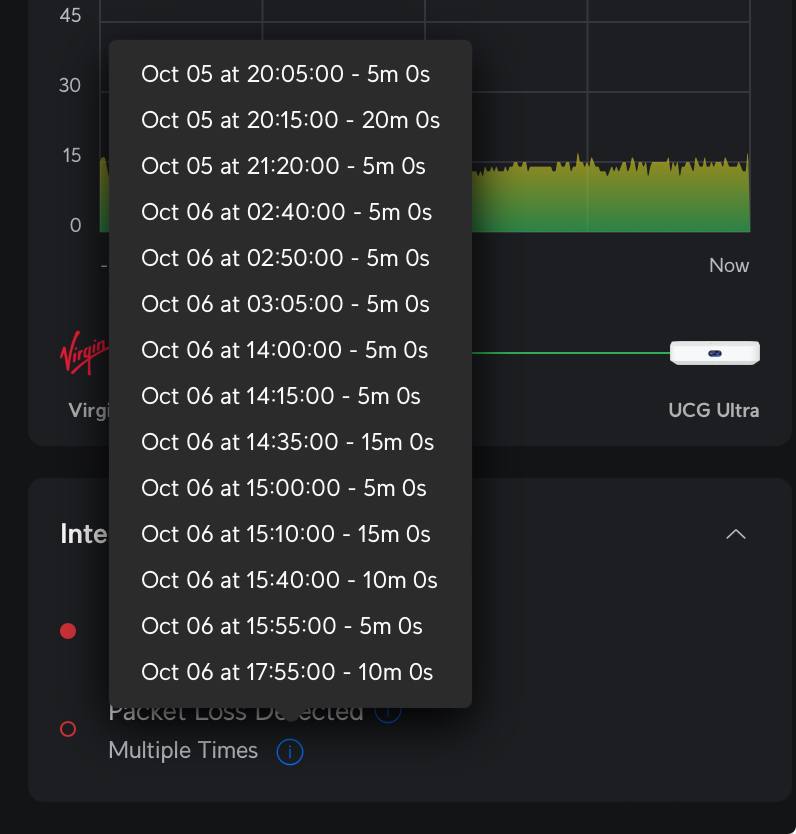The image size is (796, 834).
Task: Pick Oct 06 at 15:40:00 10m entry
Action: (289, 580)
